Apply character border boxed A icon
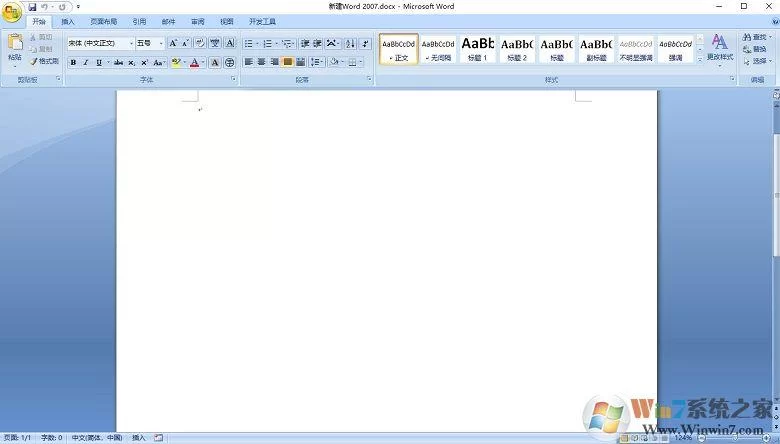Image resolution: width=780 pixels, height=444 pixels. click(230, 43)
